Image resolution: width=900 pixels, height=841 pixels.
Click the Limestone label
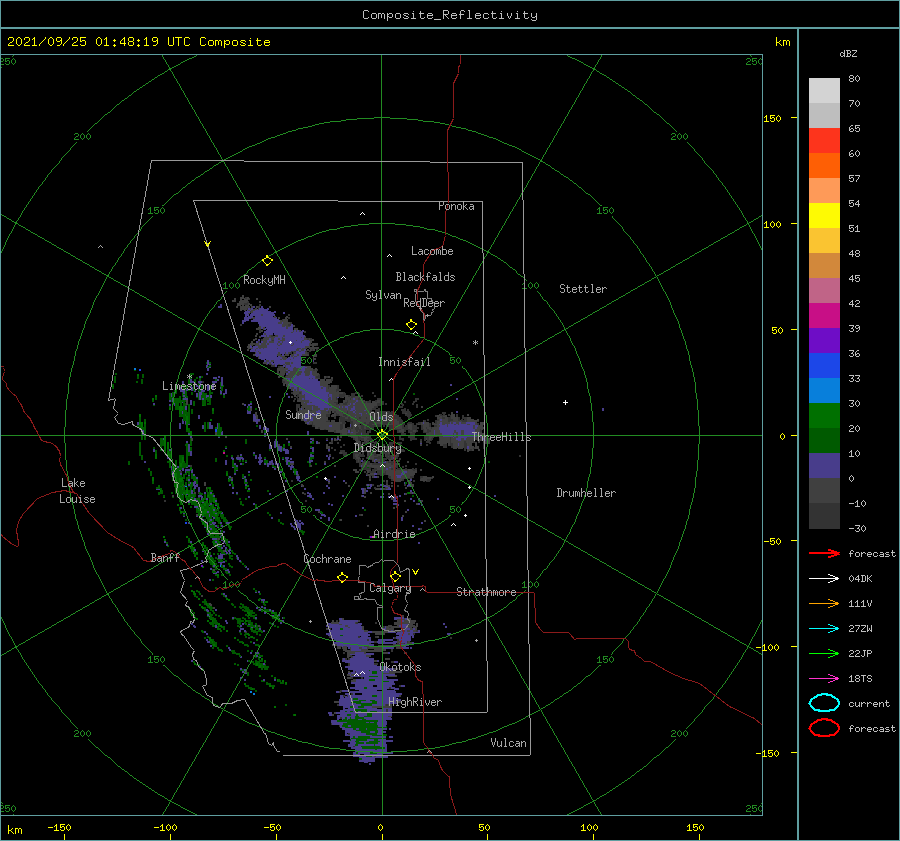tap(189, 386)
